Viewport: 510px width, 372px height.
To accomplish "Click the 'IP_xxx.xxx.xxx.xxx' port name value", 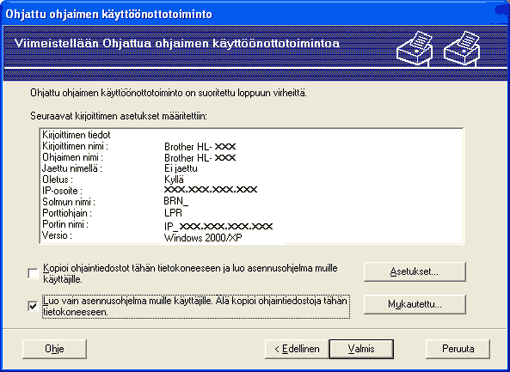I will pyautogui.click(x=218, y=226).
